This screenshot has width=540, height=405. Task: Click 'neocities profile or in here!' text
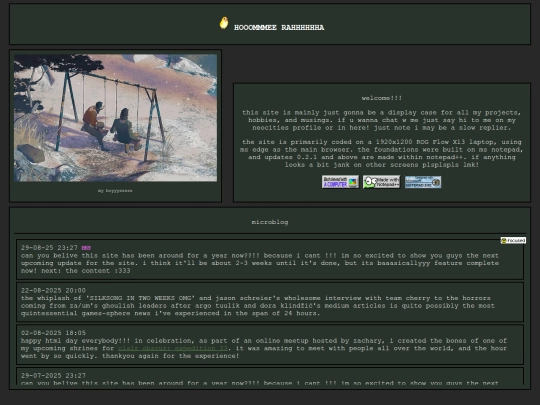(x=311, y=127)
